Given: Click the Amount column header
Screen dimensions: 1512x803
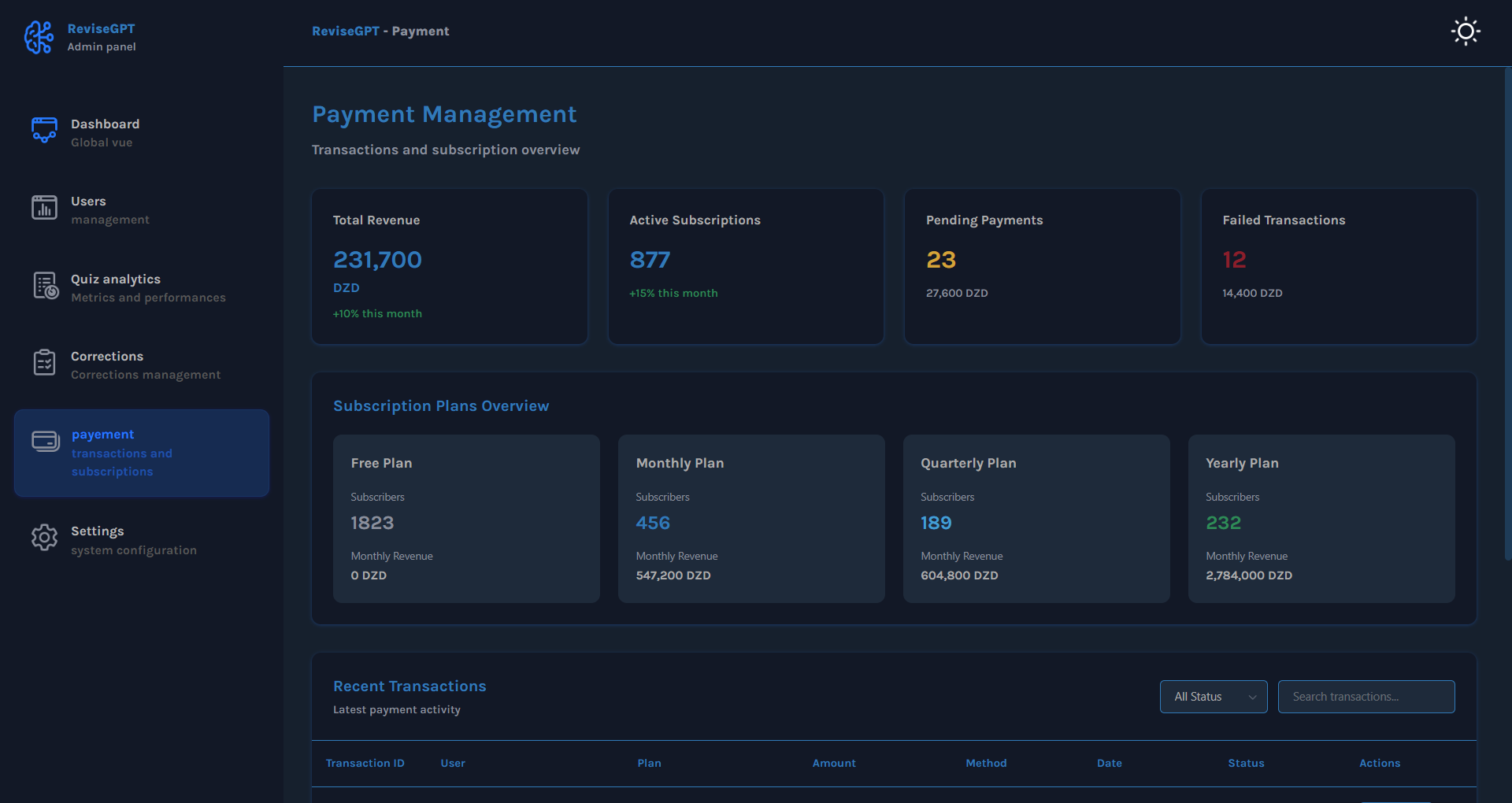Looking at the screenshot, I should (834, 764).
